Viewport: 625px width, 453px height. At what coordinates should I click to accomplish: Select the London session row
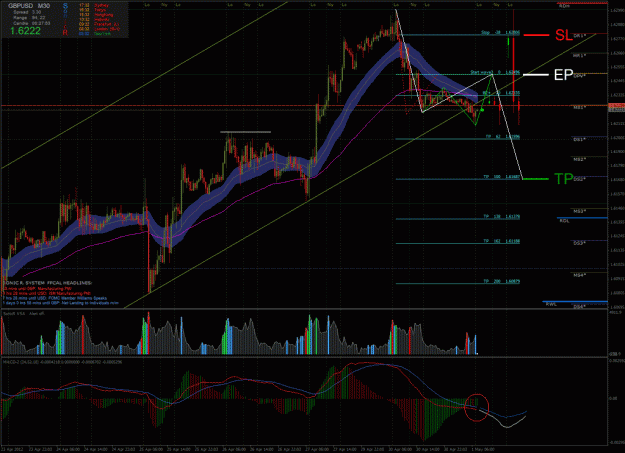point(99,29)
